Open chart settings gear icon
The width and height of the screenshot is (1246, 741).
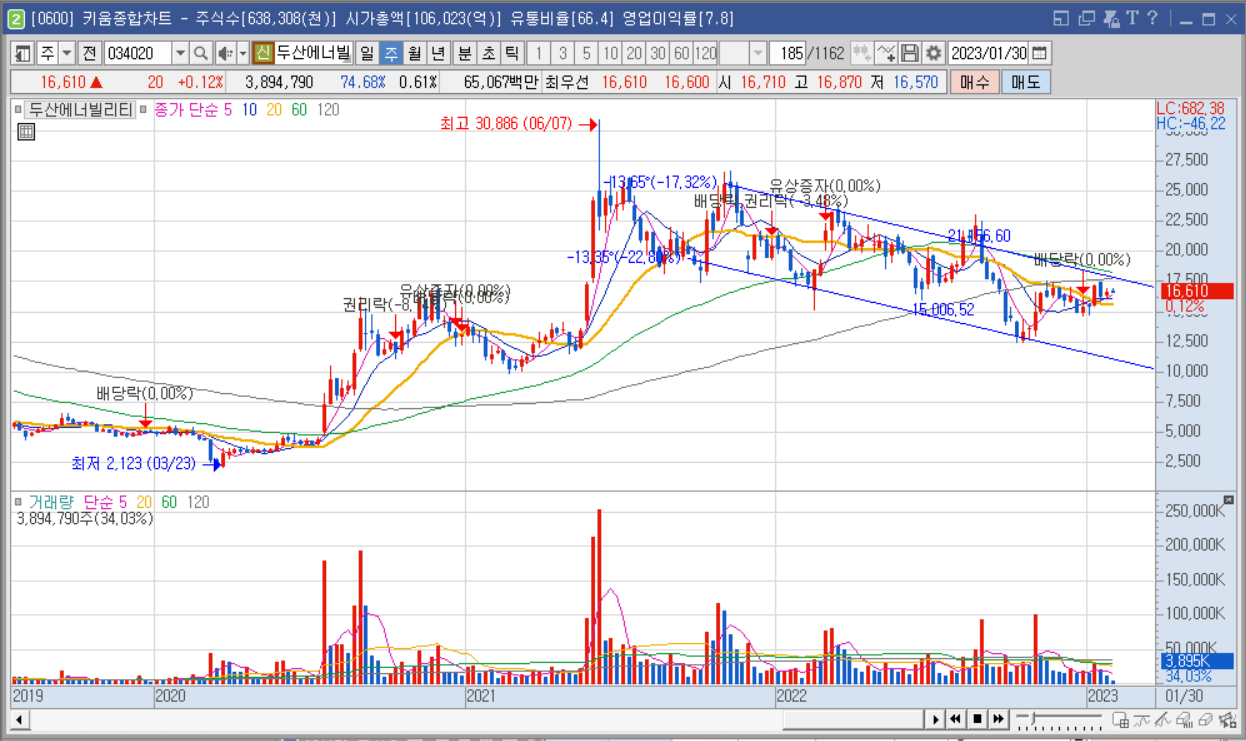coord(933,53)
